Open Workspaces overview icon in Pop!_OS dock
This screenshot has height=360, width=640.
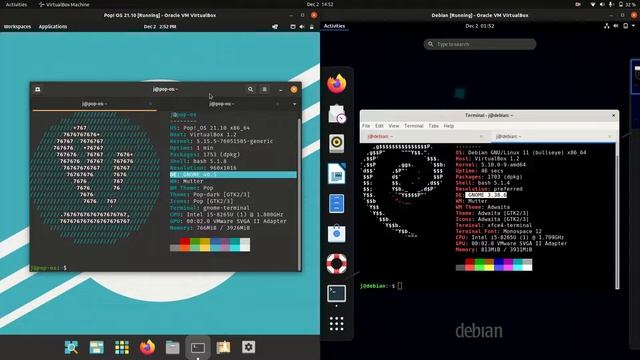(x=97, y=347)
